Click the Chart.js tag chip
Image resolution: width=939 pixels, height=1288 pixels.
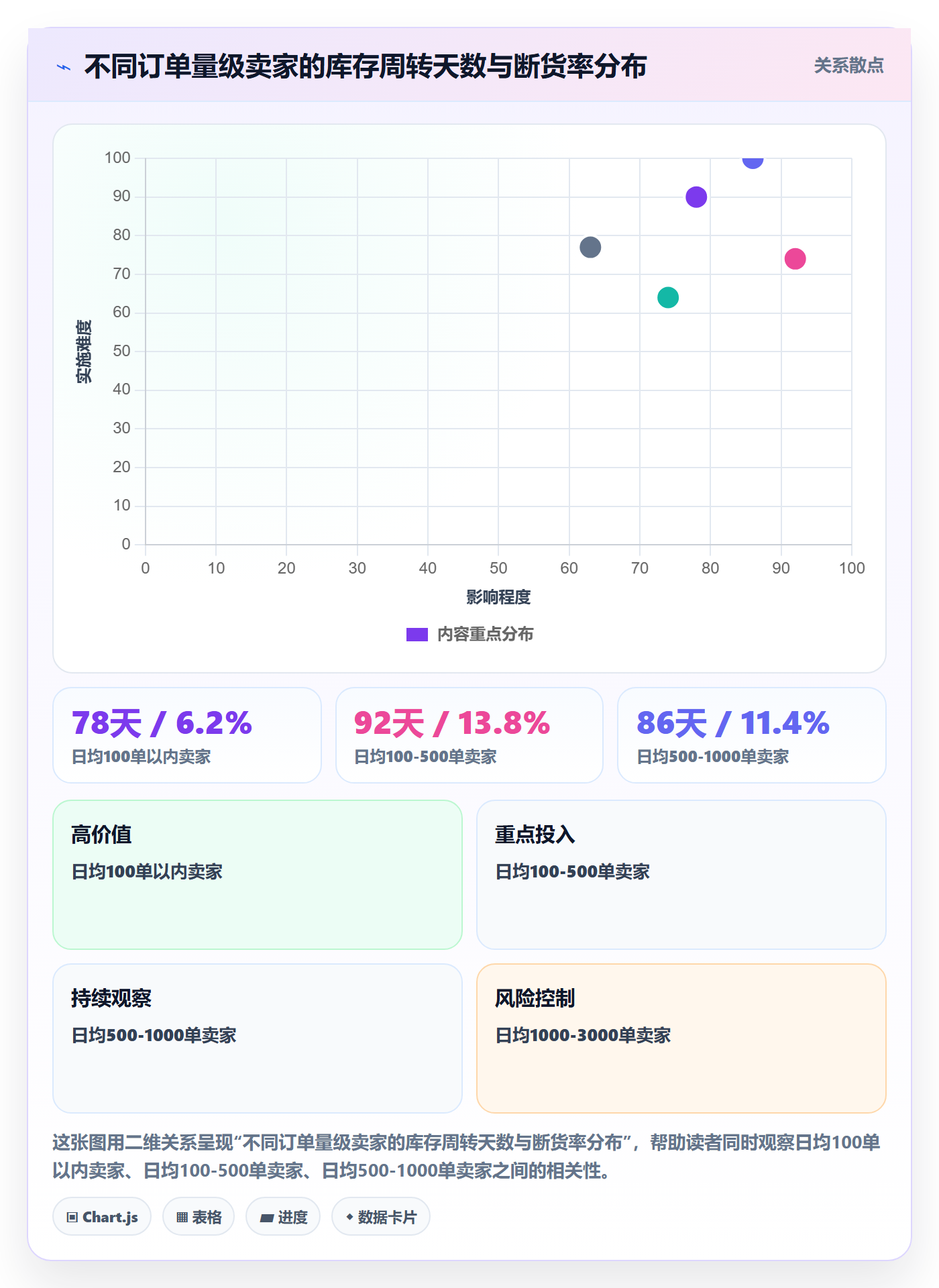click(102, 1217)
